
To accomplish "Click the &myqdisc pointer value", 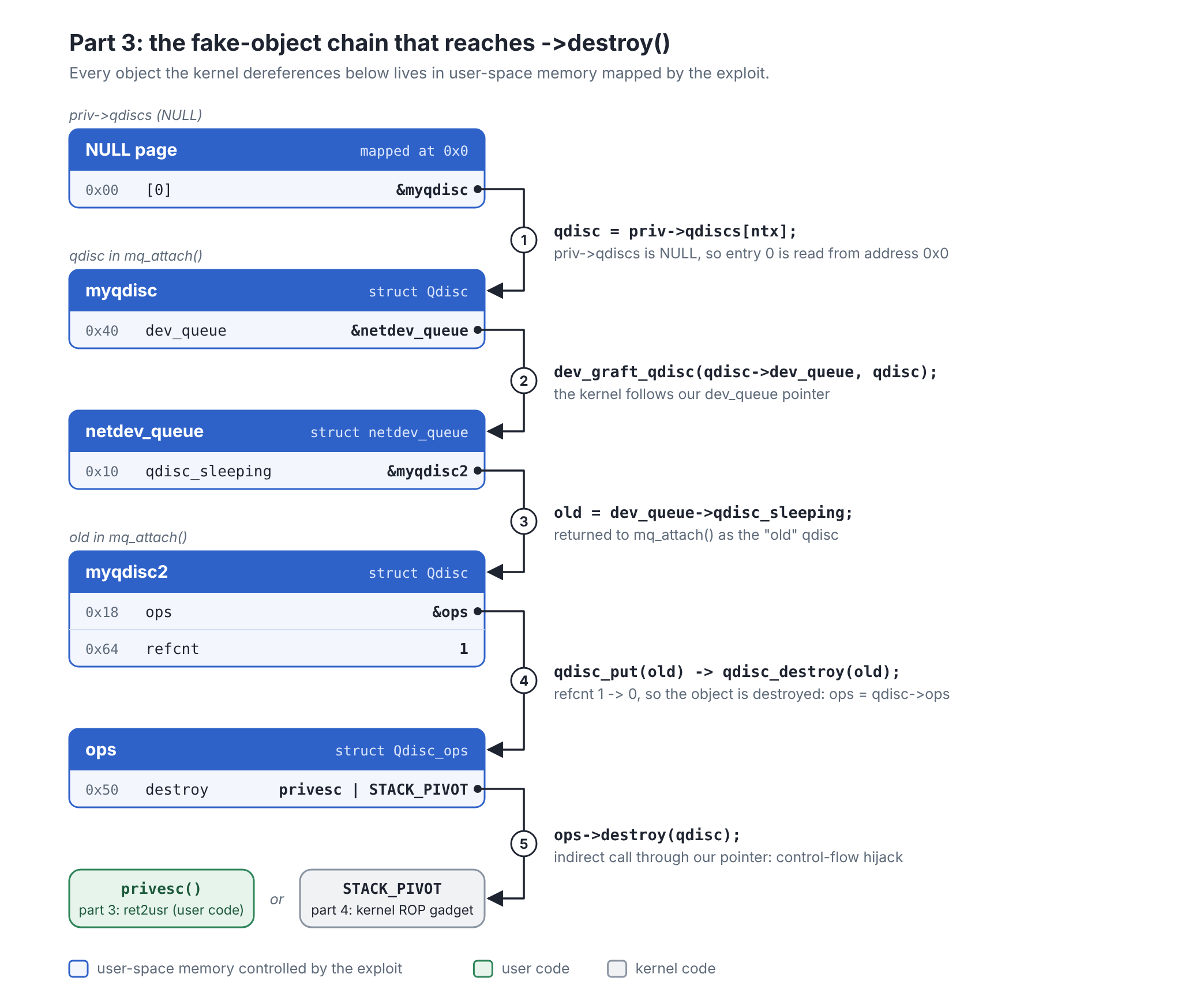I will tap(432, 190).
